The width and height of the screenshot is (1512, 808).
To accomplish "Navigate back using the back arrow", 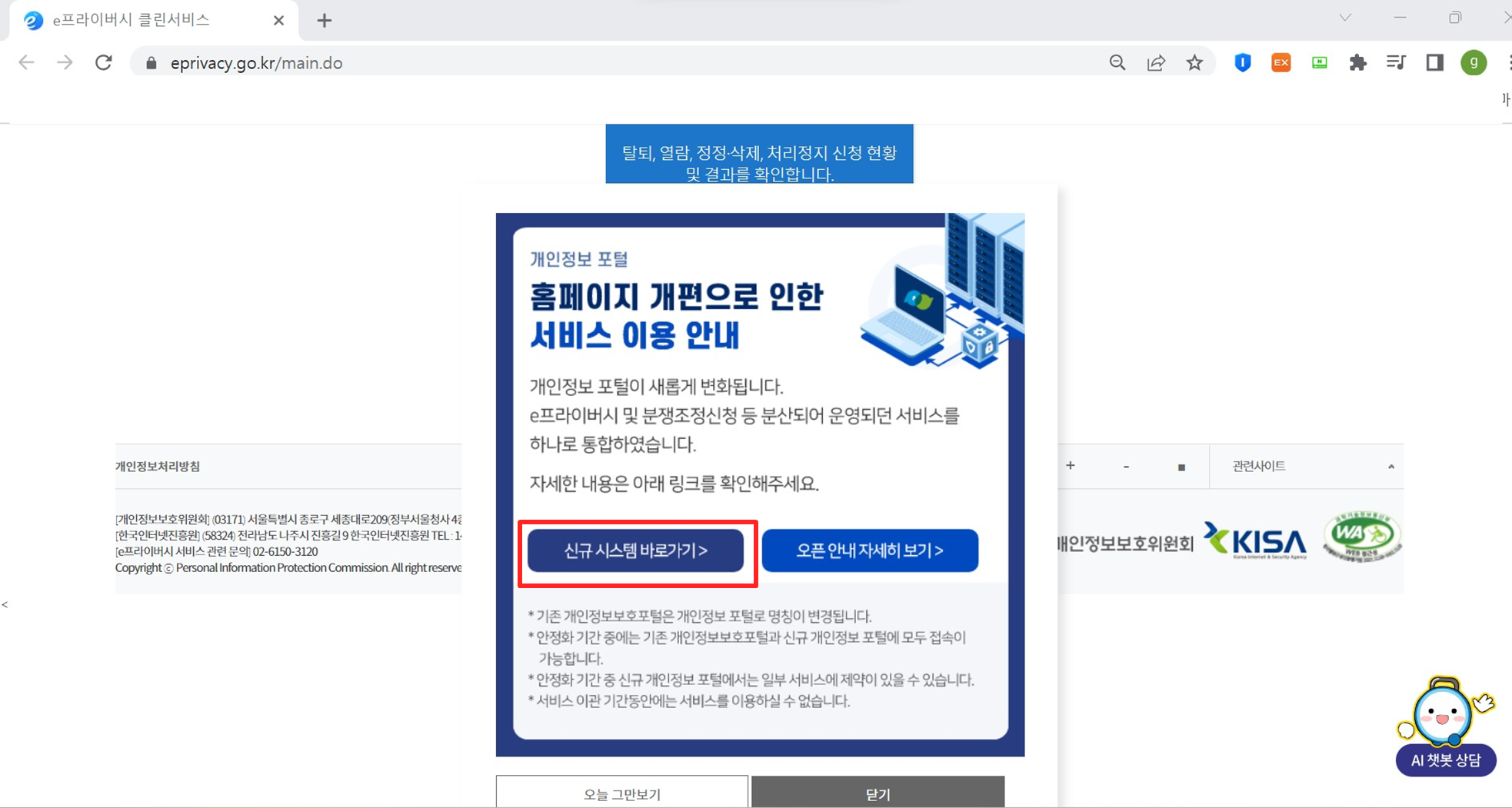I will click(25, 62).
